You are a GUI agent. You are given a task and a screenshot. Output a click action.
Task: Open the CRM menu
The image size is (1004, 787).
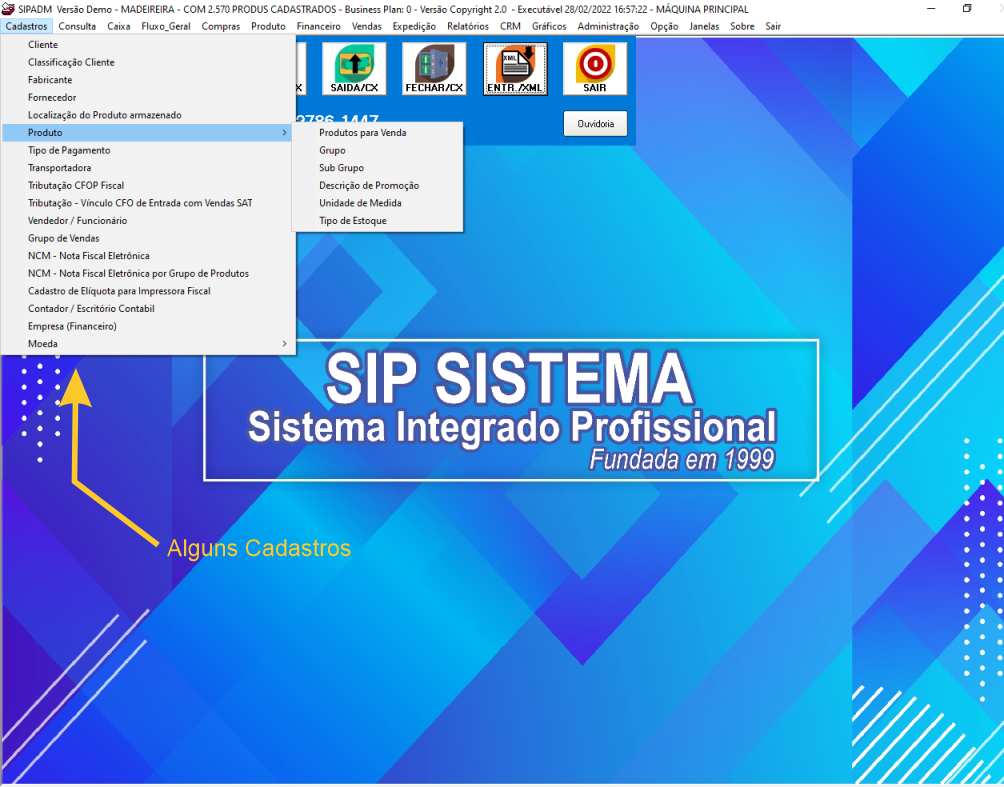coord(510,26)
